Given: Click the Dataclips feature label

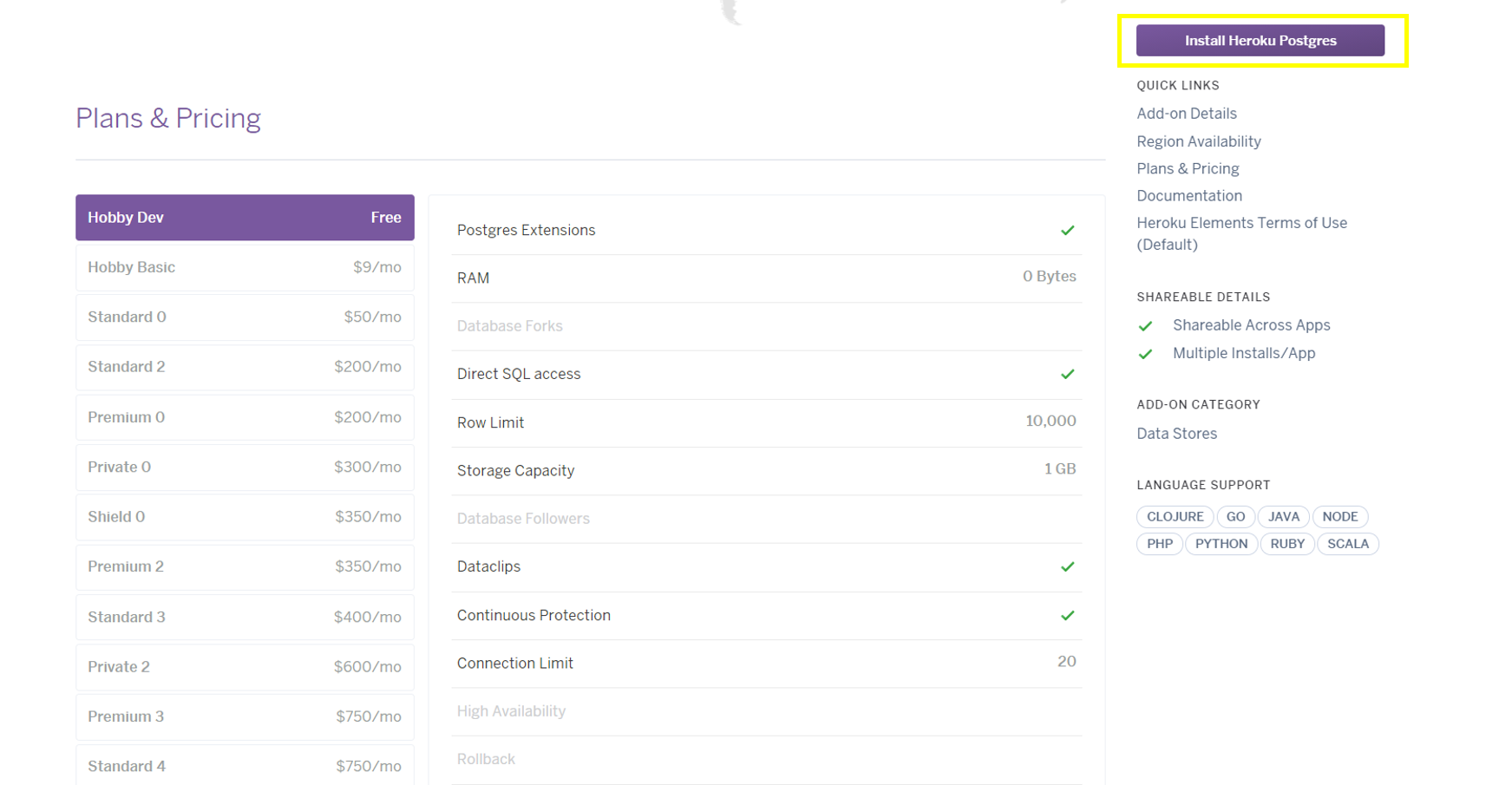Looking at the screenshot, I should pyautogui.click(x=488, y=567).
